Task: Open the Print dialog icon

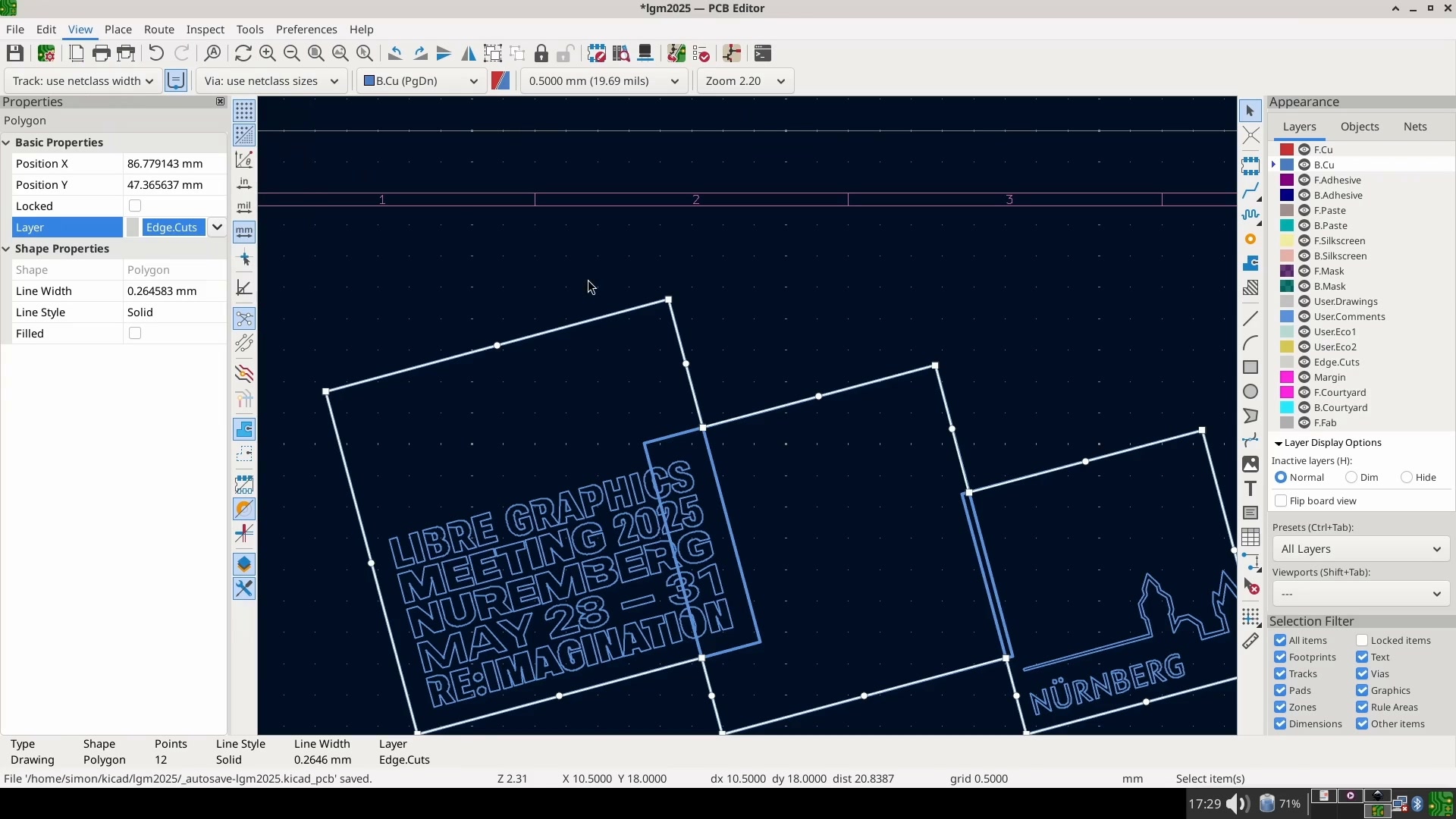Action: click(x=102, y=53)
